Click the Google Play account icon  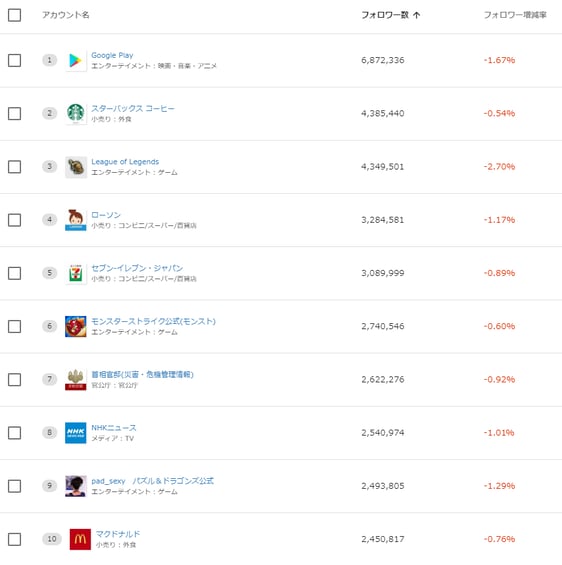76,61
